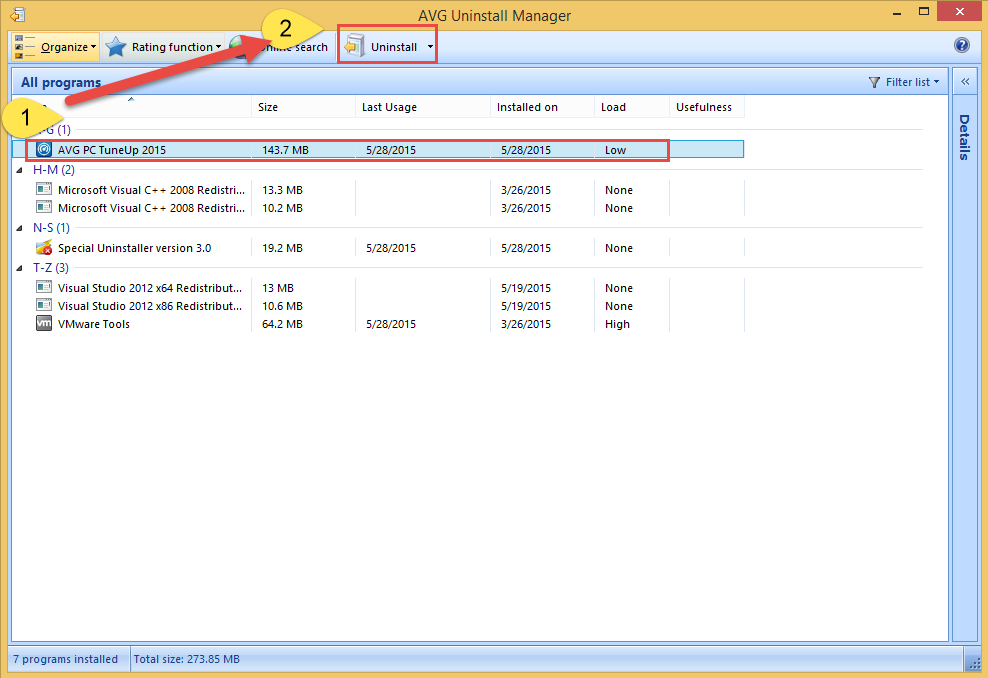988x678 pixels.
Task: Click the 143.7 MB size cell
Action: click(285, 150)
